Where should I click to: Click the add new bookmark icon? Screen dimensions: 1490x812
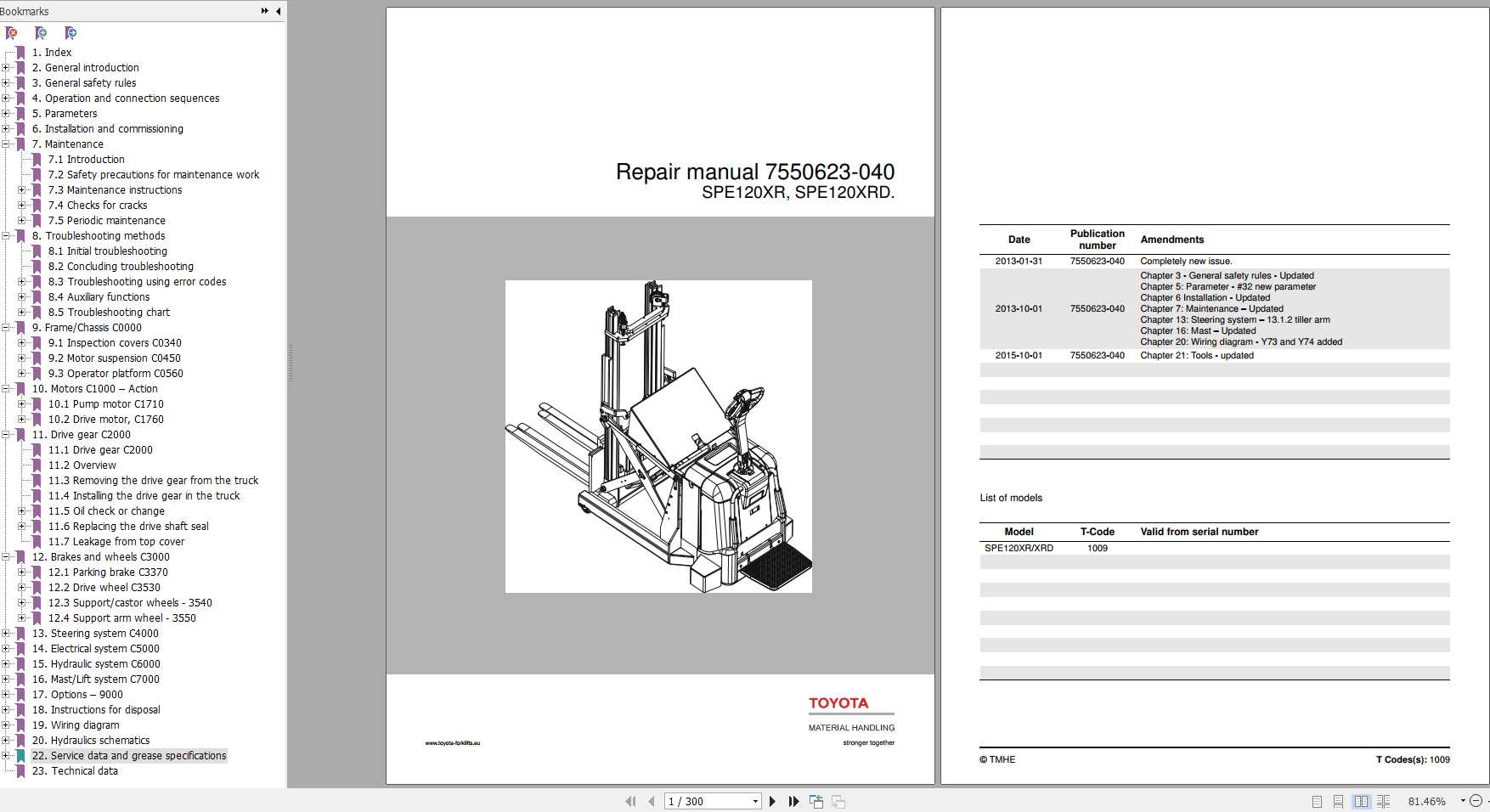(41, 33)
